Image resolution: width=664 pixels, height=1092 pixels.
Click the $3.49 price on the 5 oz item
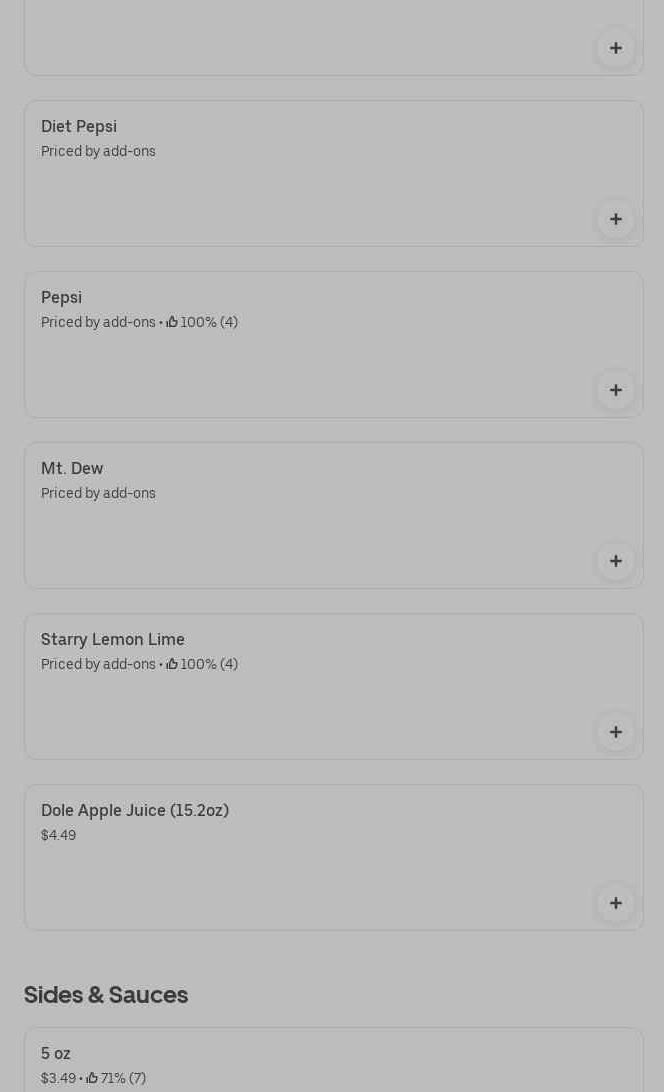(x=58, y=1078)
